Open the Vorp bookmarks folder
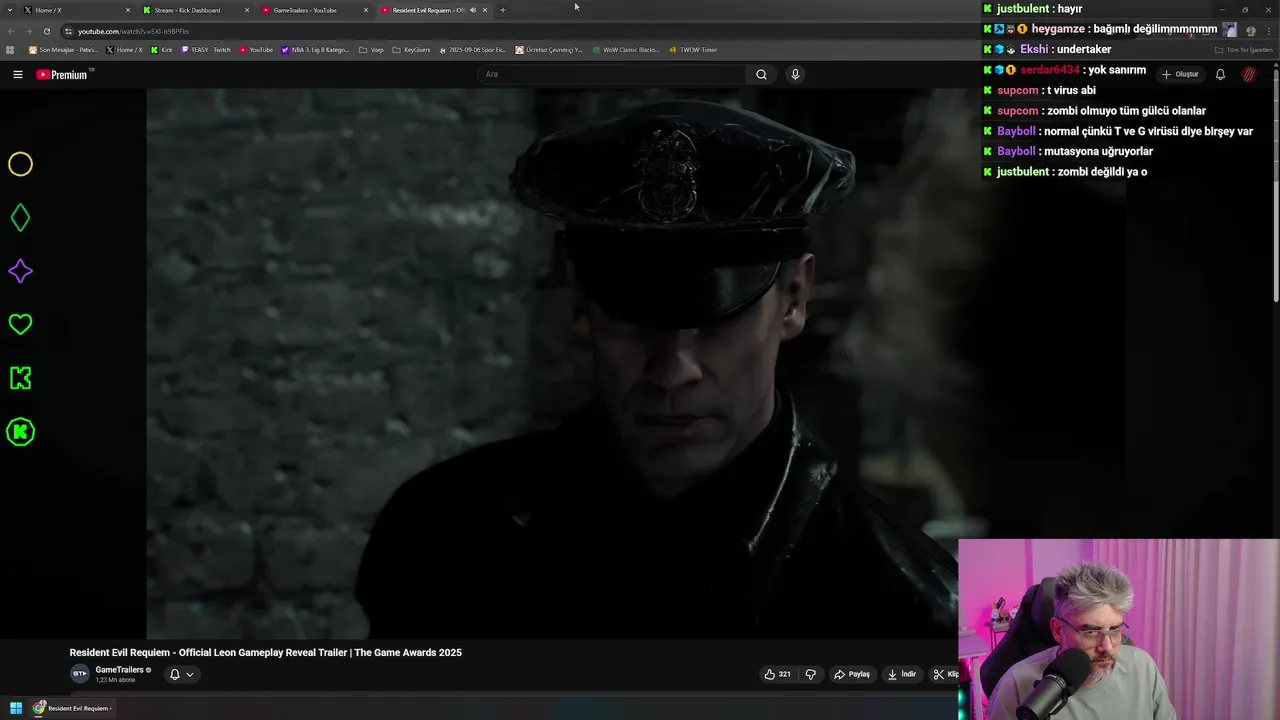 coord(371,50)
